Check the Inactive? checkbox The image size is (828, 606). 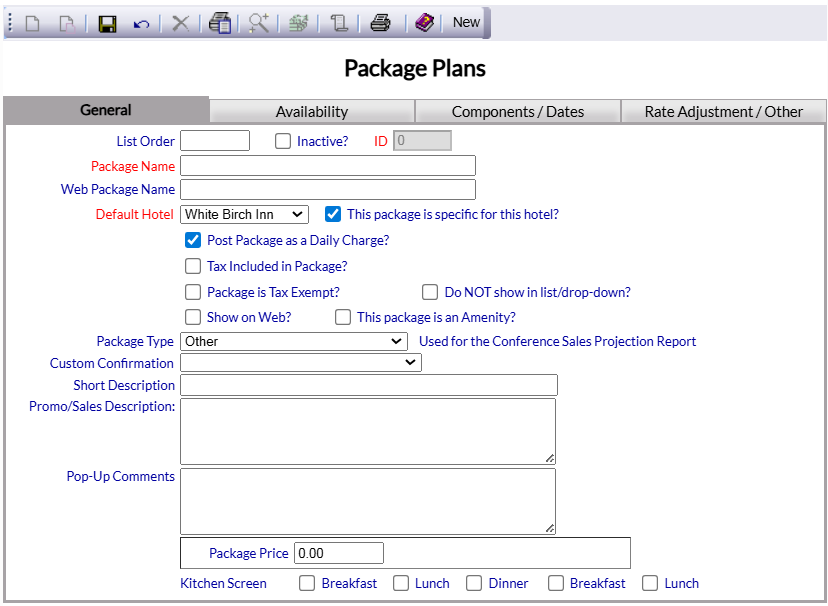(283, 142)
